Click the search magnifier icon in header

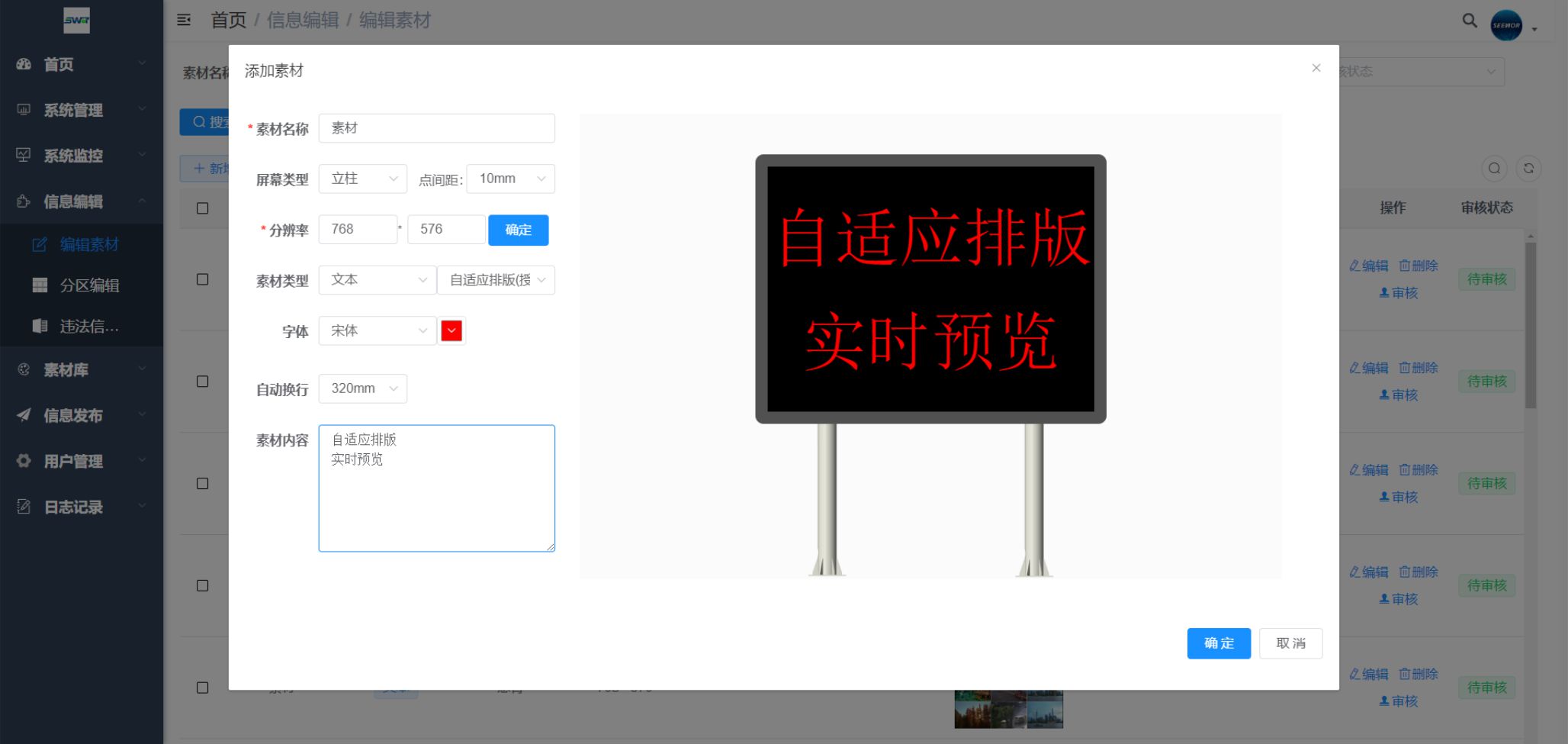click(x=1469, y=21)
